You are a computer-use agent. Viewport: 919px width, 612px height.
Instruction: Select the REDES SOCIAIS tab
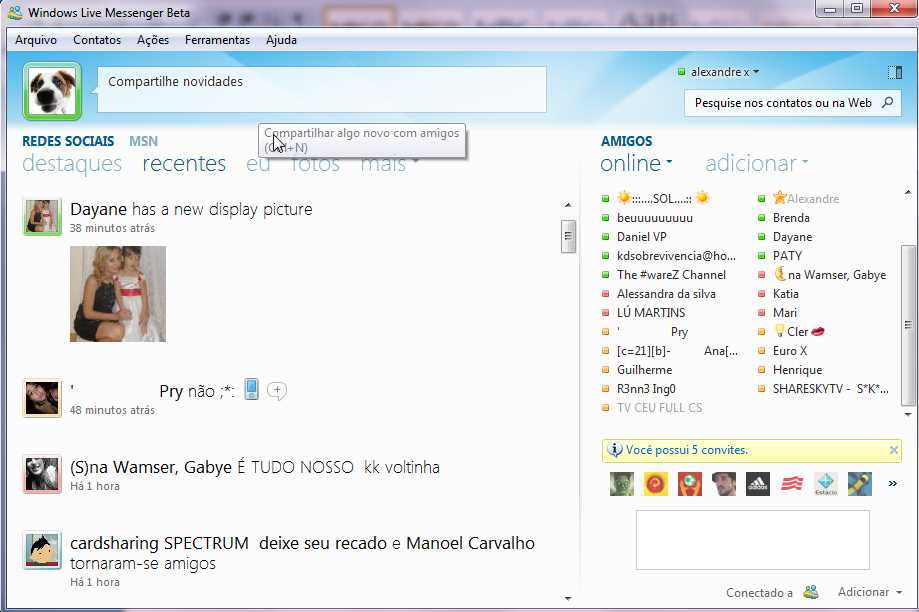[x=68, y=141]
